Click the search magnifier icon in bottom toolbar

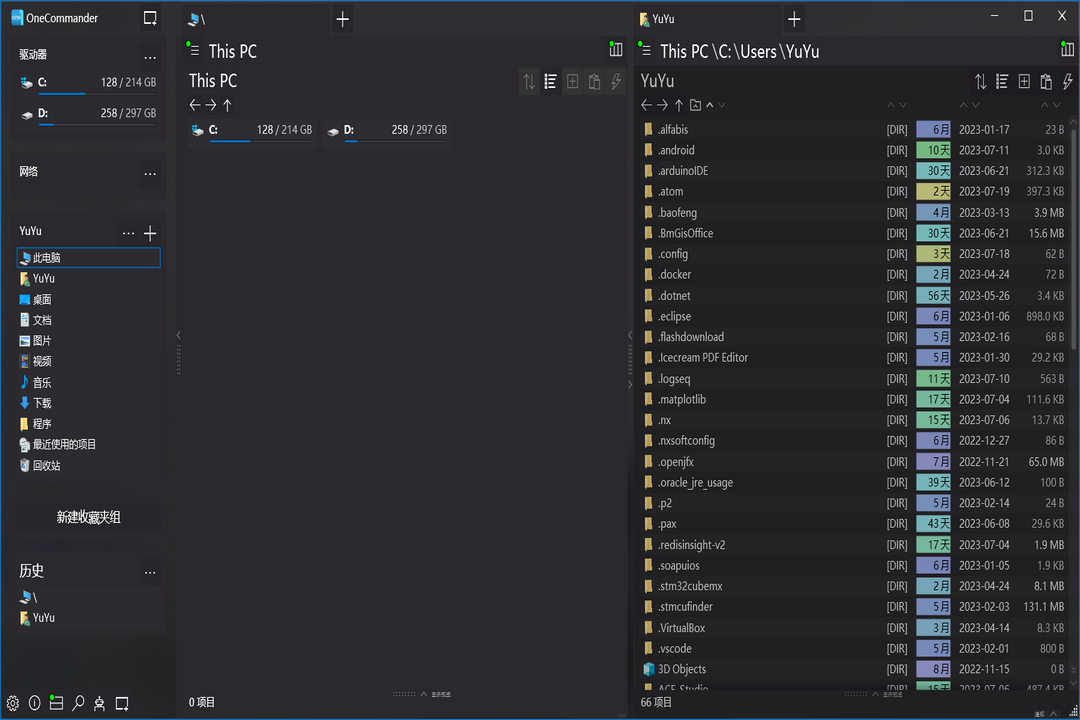78,703
